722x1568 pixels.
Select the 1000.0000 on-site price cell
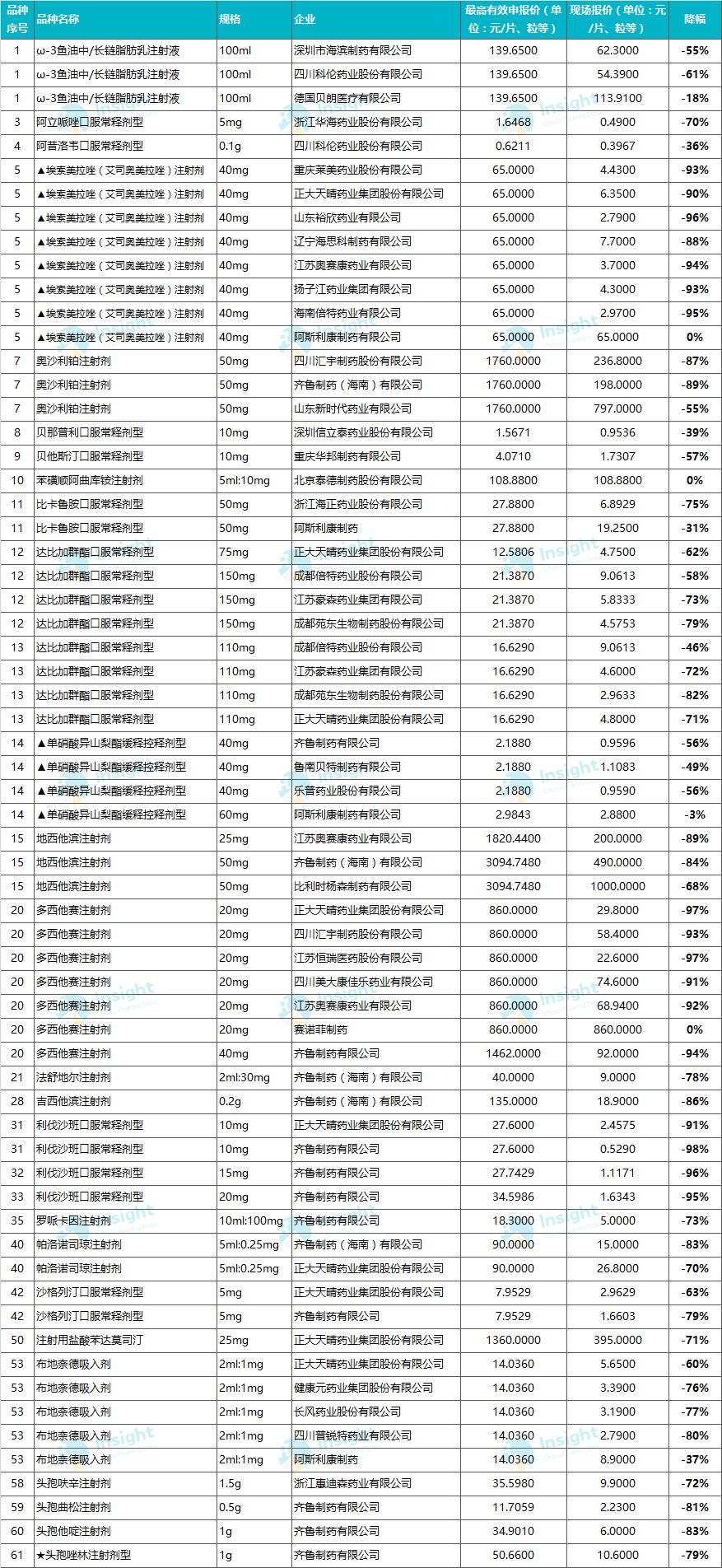point(617,886)
